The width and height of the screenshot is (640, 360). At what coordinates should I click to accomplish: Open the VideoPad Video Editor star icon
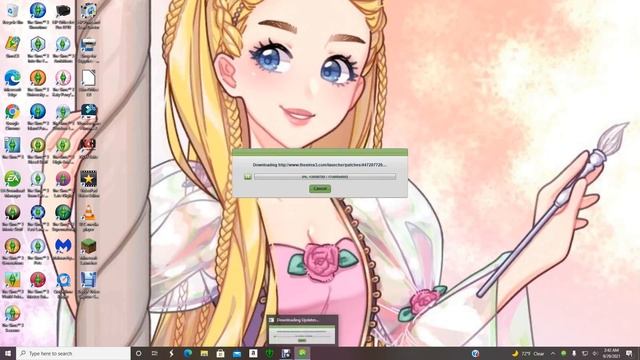89,184
